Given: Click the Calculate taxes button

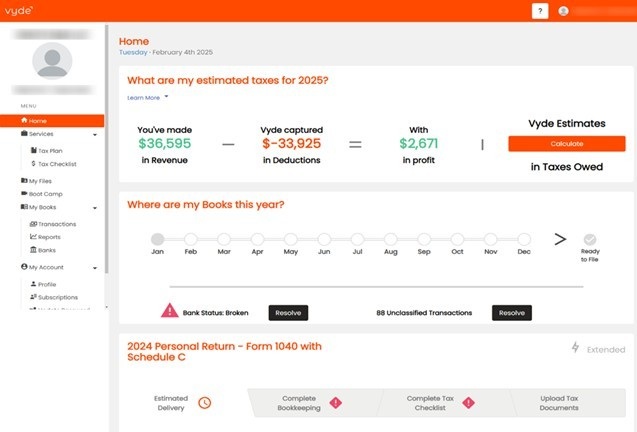Looking at the screenshot, I should pyautogui.click(x=567, y=144).
